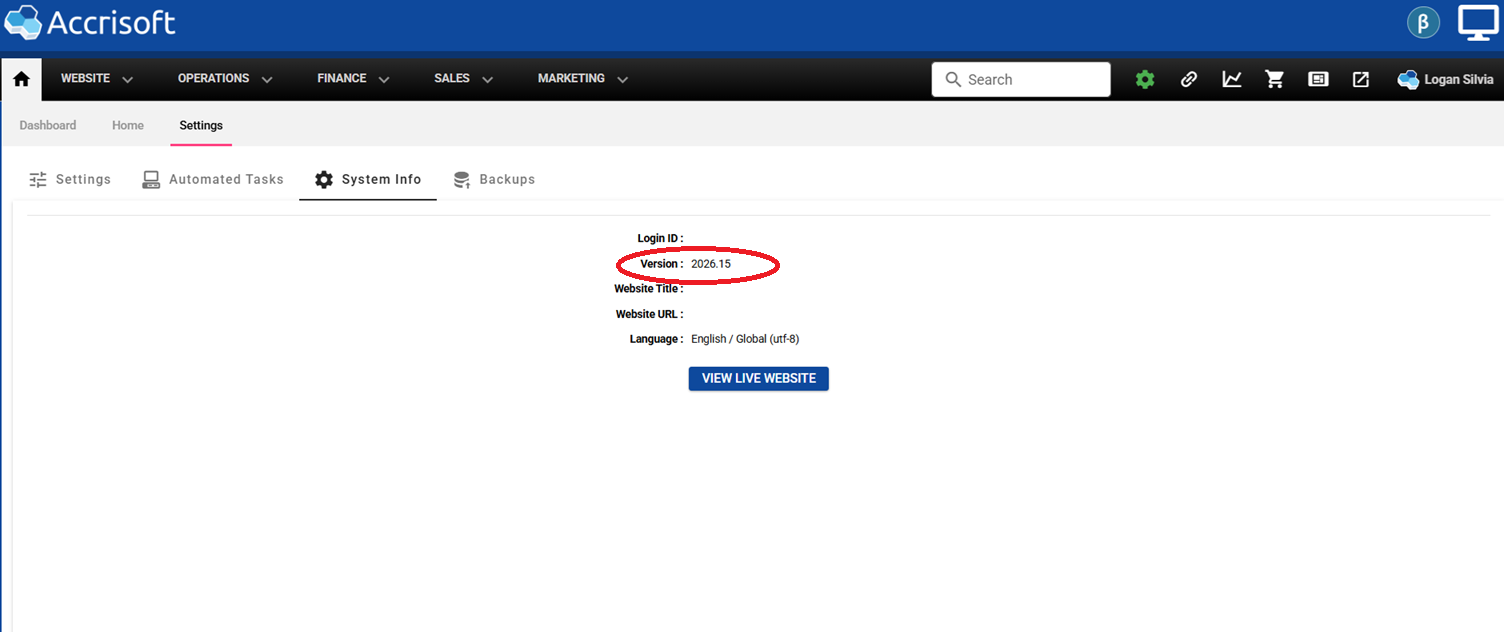
Task: Open the MARKETING dropdown menu
Action: (583, 79)
